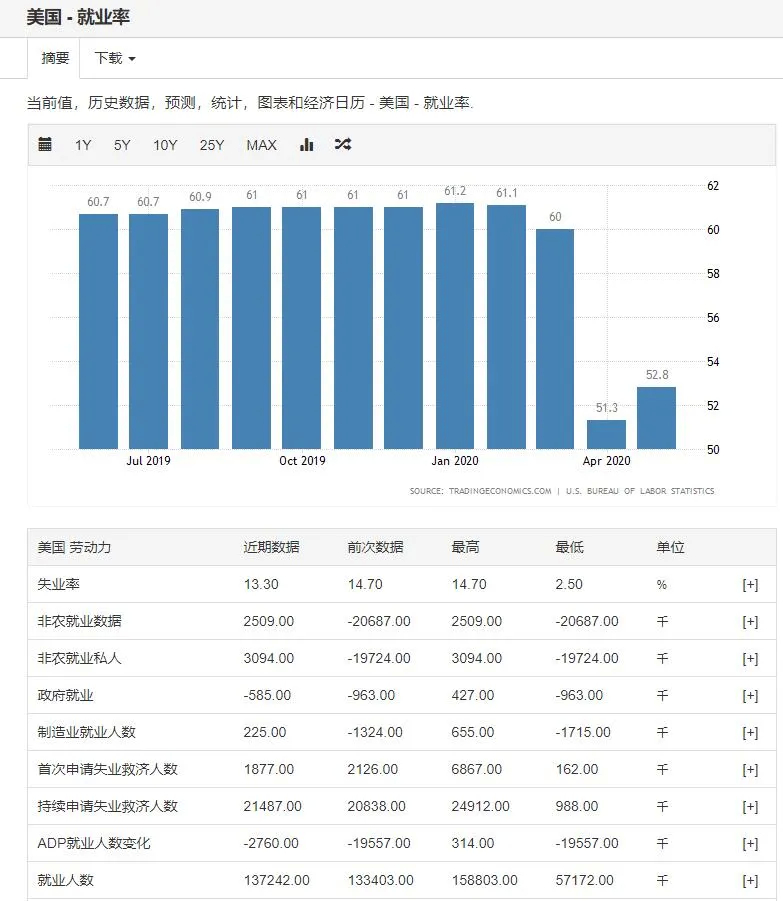
Task: Select the MAX time range
Action: (261, 145)
